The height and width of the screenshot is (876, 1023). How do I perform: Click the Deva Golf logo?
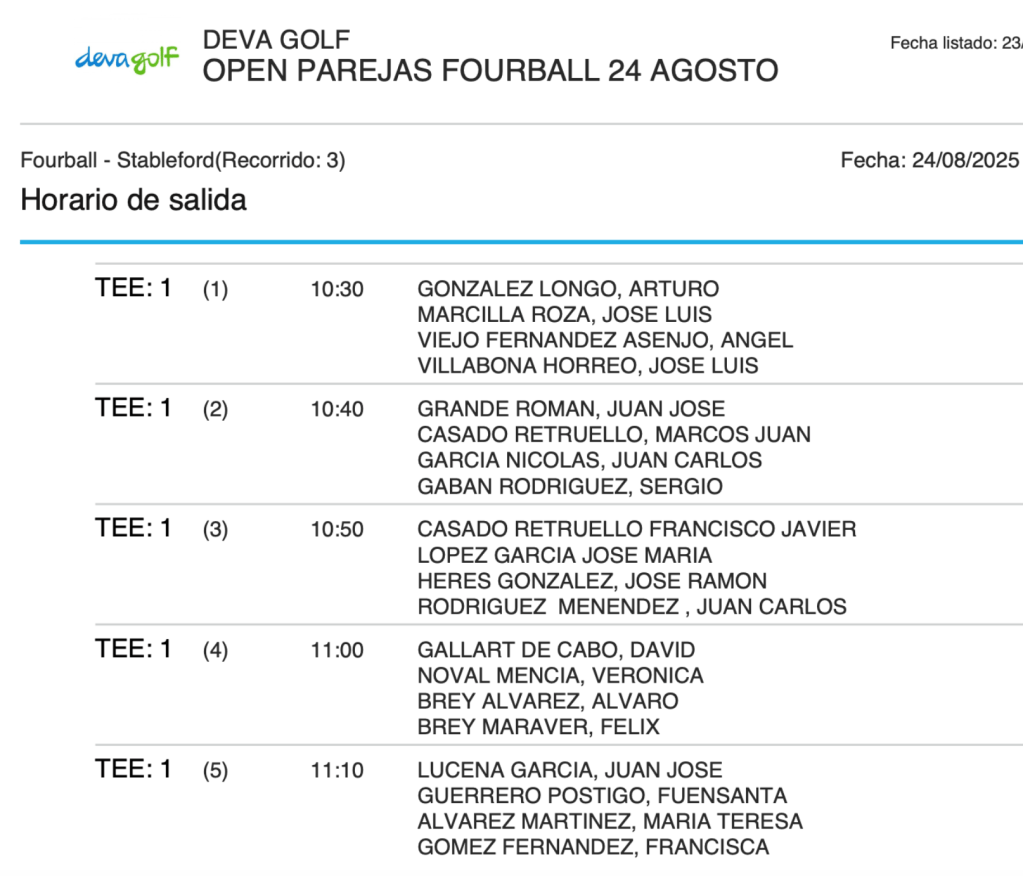[x=127, y=59]
